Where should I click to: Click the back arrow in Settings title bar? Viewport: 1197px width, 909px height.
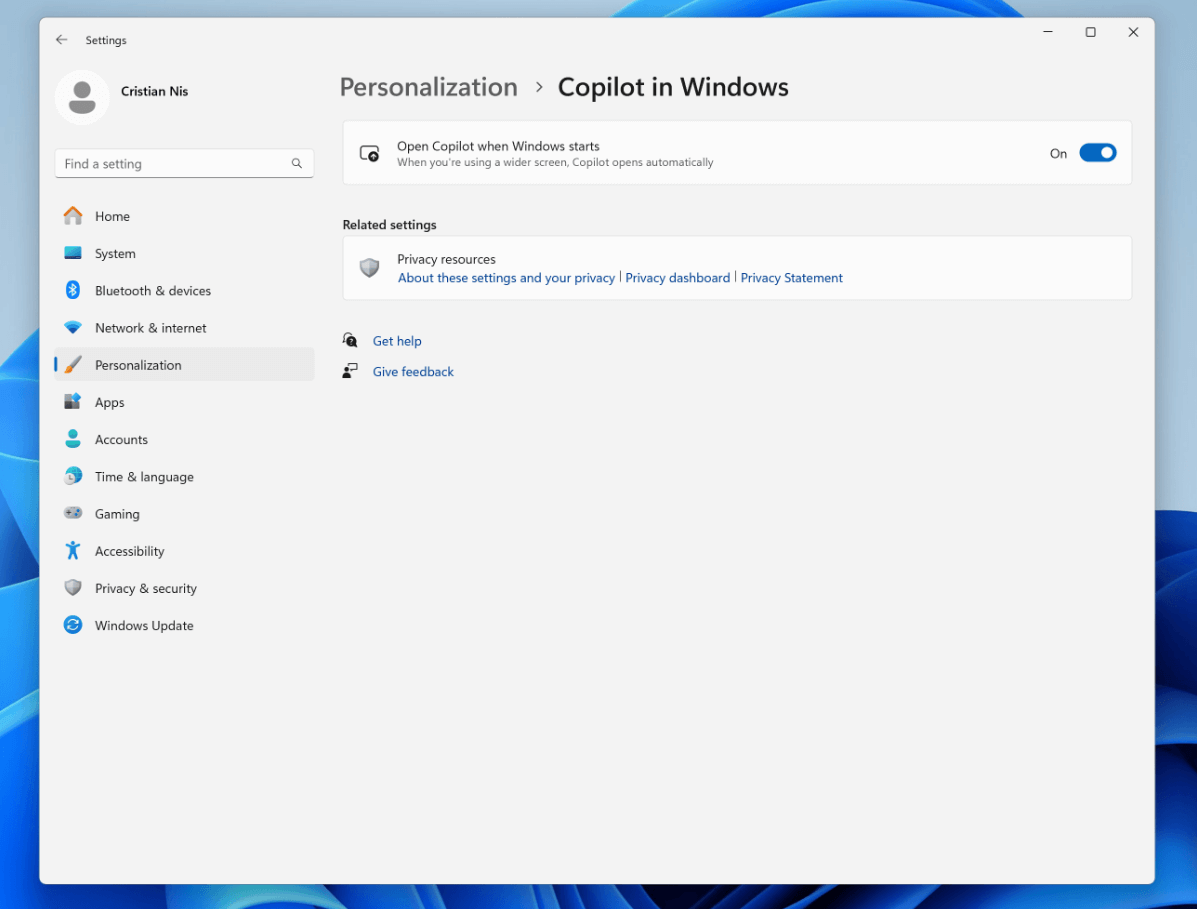tap(62, 40)
